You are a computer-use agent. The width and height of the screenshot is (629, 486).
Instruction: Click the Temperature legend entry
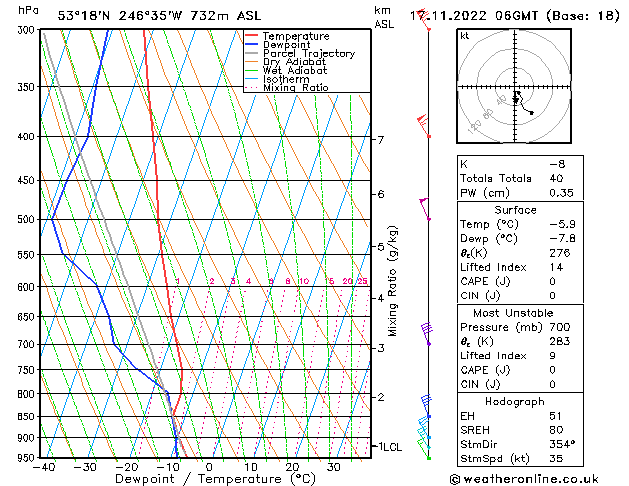tap(287, 36)
